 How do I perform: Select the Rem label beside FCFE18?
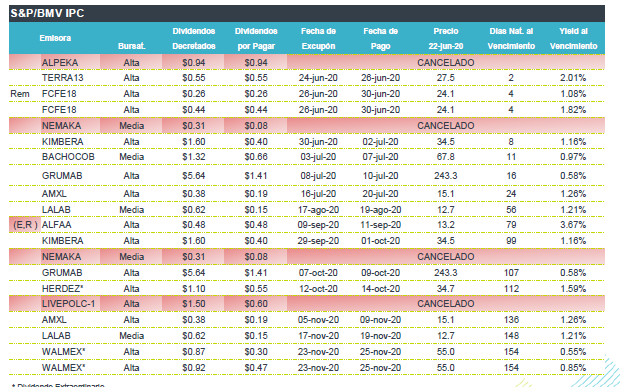(x=20, y=94)
